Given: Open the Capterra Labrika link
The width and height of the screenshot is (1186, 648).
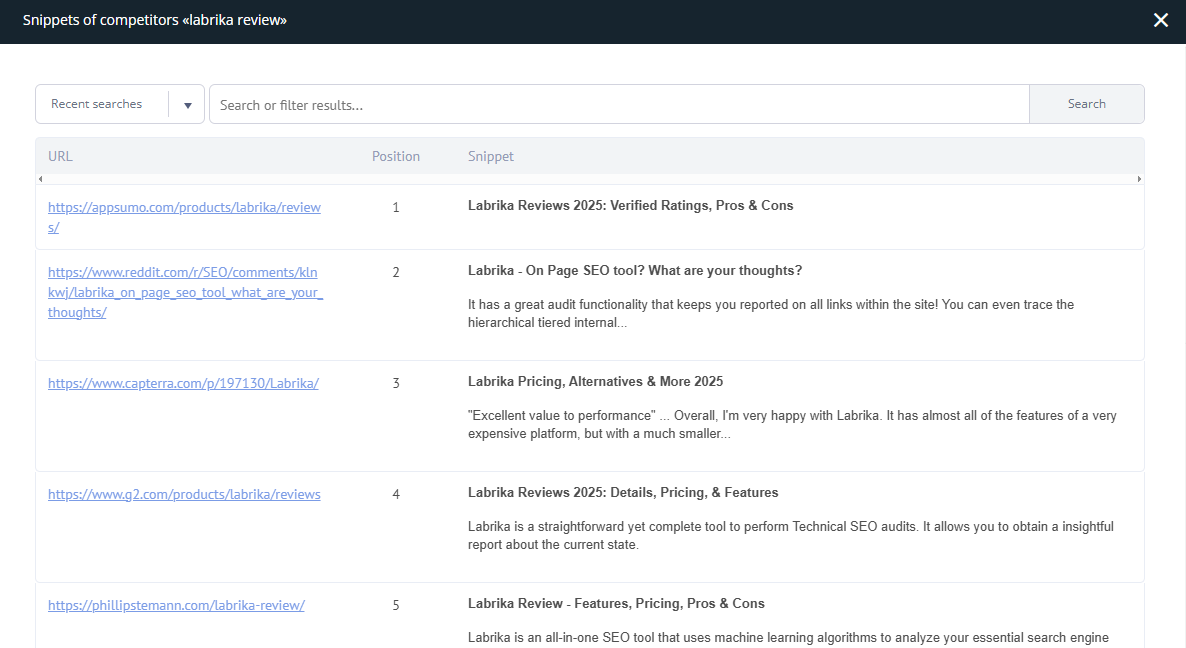Looking at the screenshot, I should click(x=183, y=383).
